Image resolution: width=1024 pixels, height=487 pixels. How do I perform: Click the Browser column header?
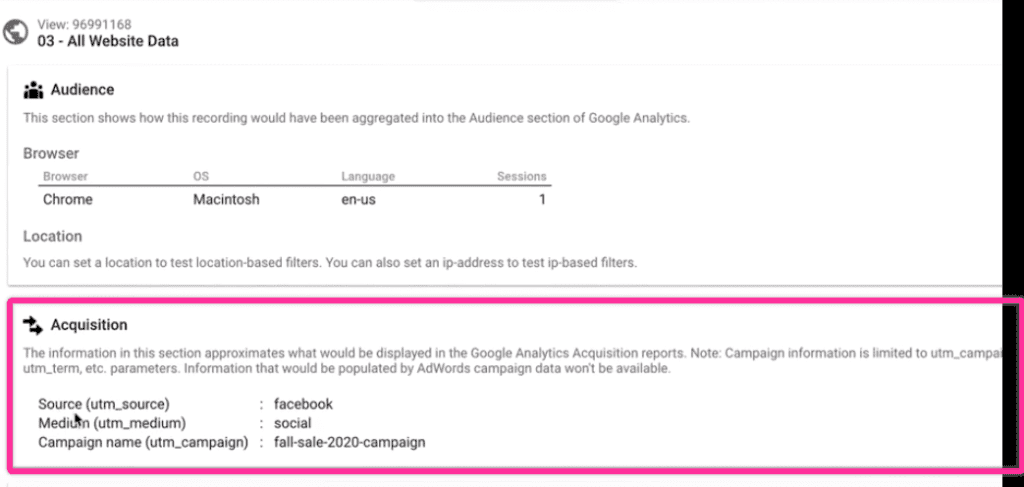pyautogui.click(x=65, y=176)
